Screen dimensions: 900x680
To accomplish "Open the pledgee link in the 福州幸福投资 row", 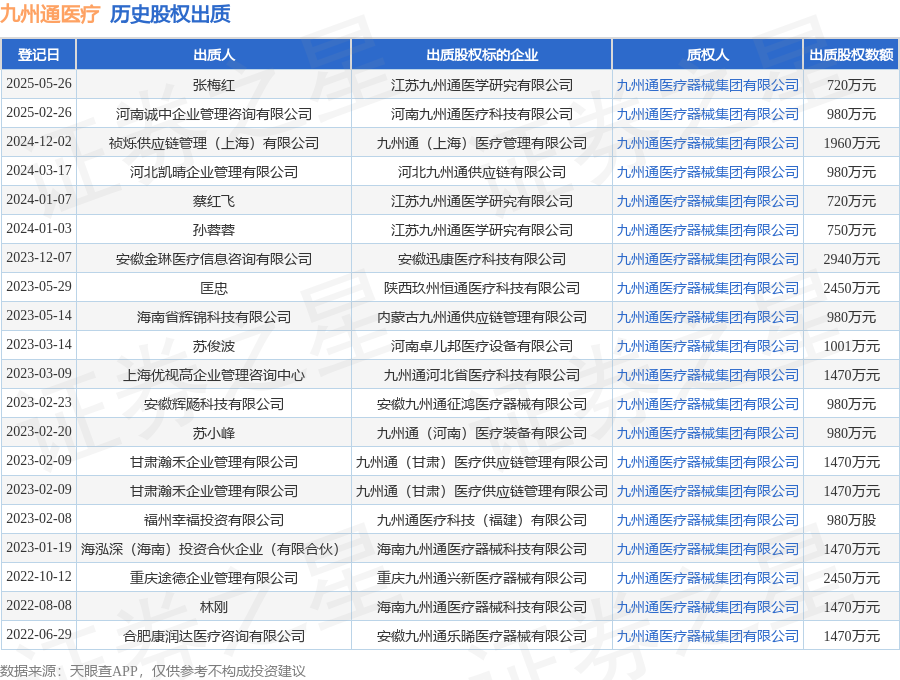I will pyautogui.click(x=707, y=520).
